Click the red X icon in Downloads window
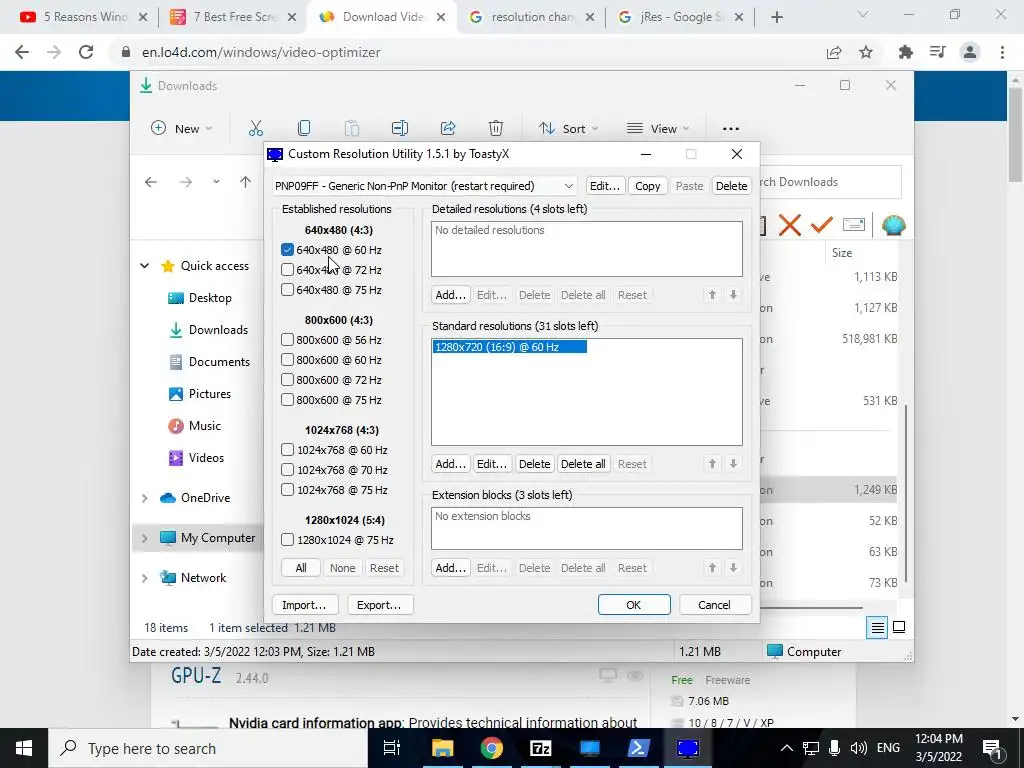 [x=790, y=225]
